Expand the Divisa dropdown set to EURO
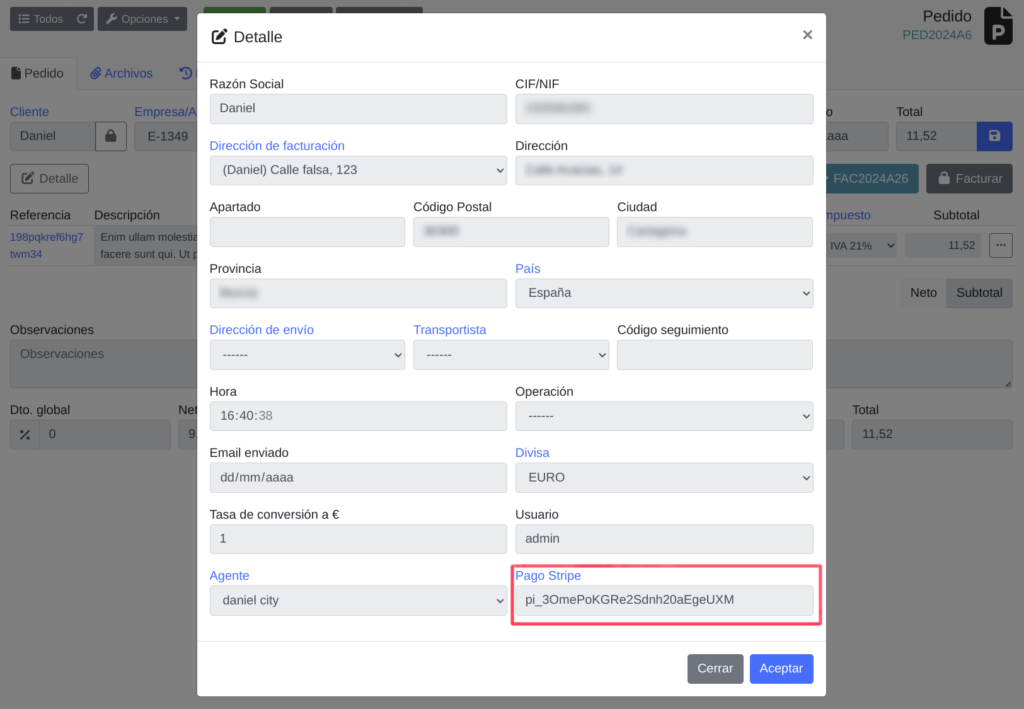Image resolution: width=1024 pixels, height=709 pixels. click(x=663, y=478)
